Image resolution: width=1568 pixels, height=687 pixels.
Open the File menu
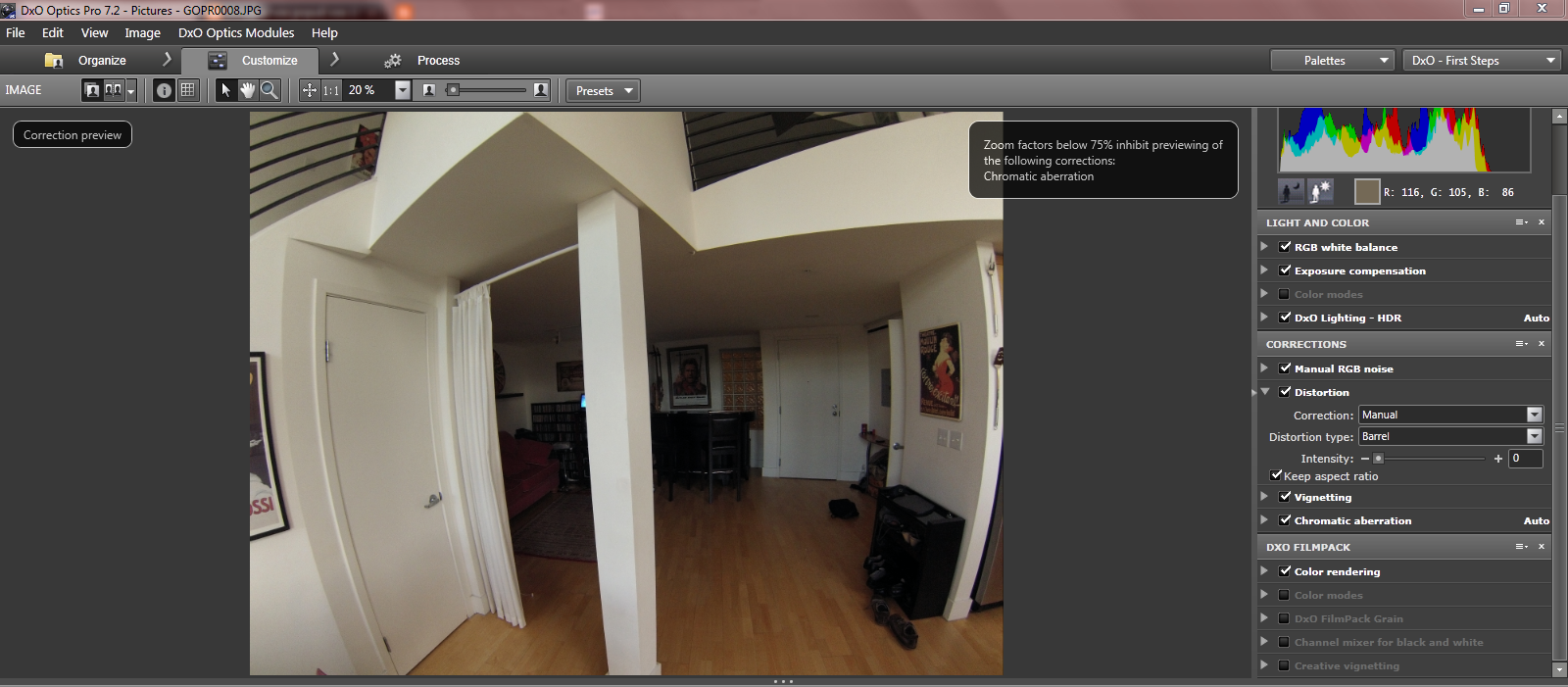(16, 32)
